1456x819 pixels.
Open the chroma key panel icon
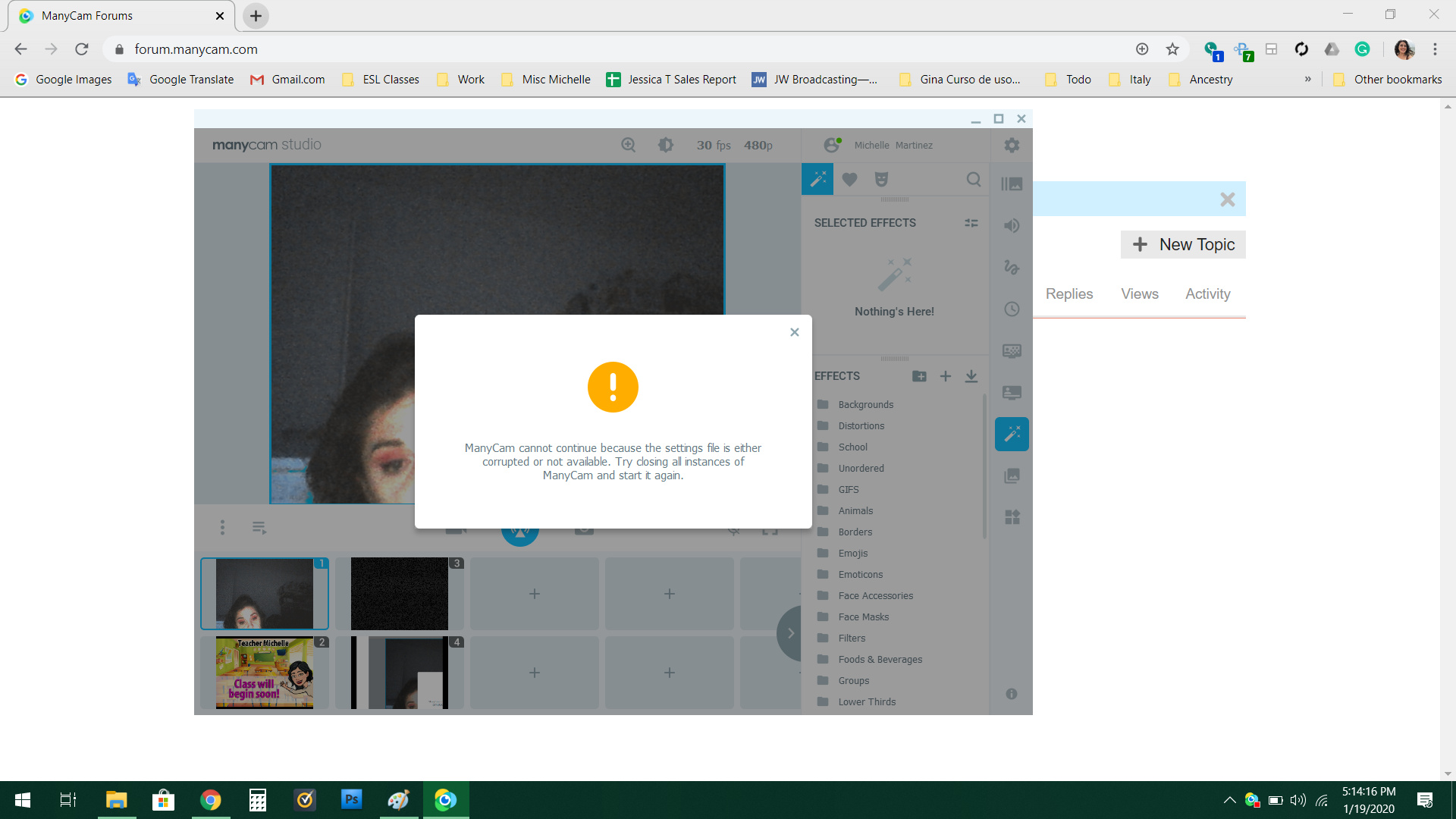pos(1012,350)
